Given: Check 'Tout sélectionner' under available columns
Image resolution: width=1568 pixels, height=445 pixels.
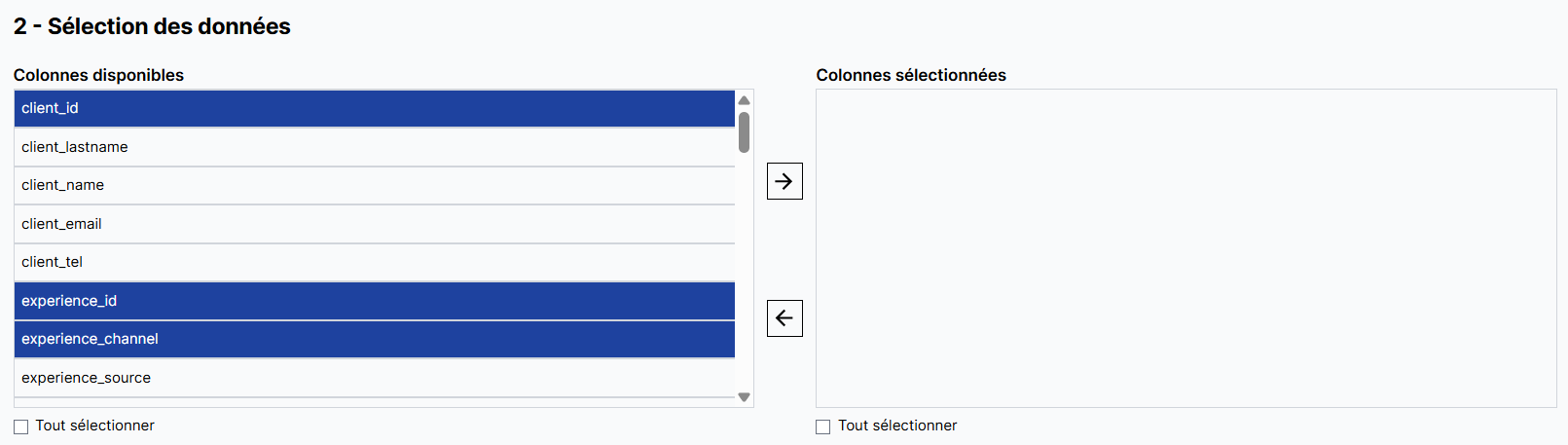Looking at the screenshot, I should 21,426.
